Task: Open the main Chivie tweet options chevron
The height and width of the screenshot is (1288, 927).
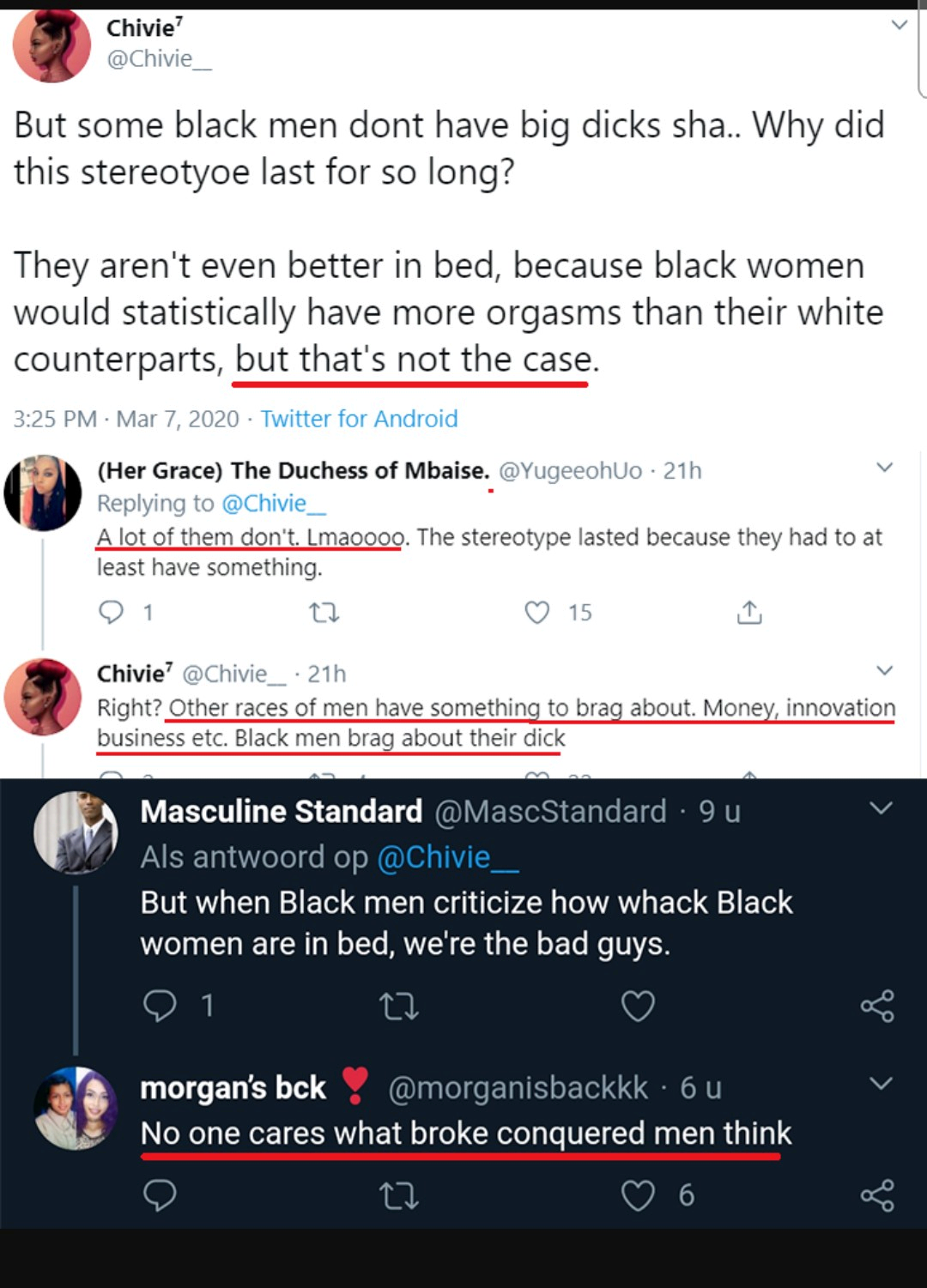Action: (x=900, y=25)
